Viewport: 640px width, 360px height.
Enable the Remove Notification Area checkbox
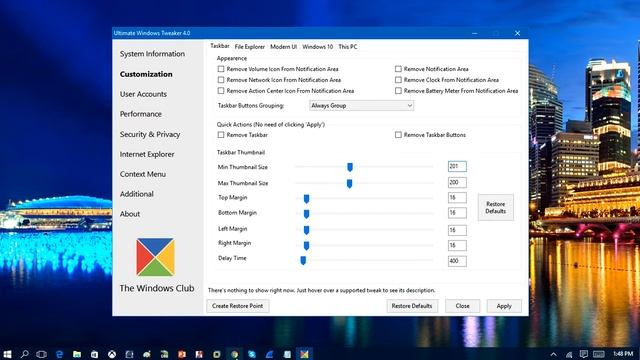pyautogui.click(x=398, y=69)
